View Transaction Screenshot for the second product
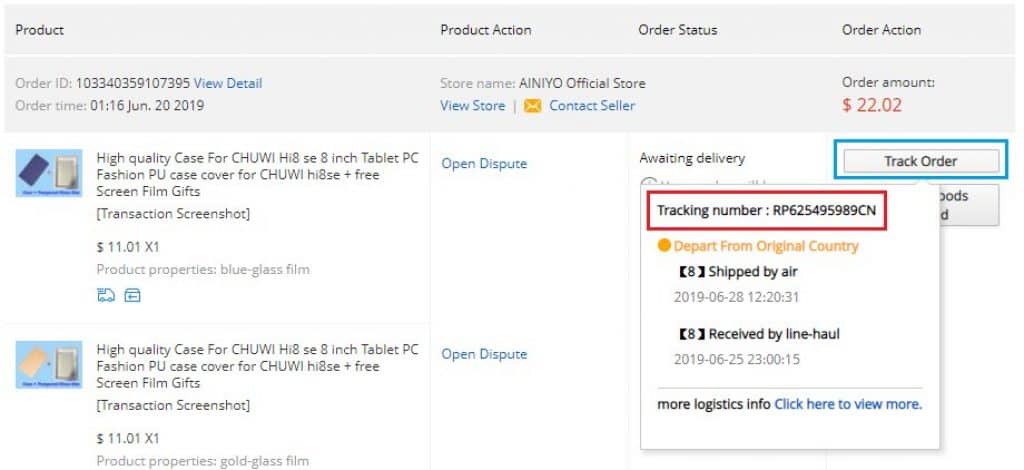This screenshot has height=470, width=1024. click(x=173, y=405)
